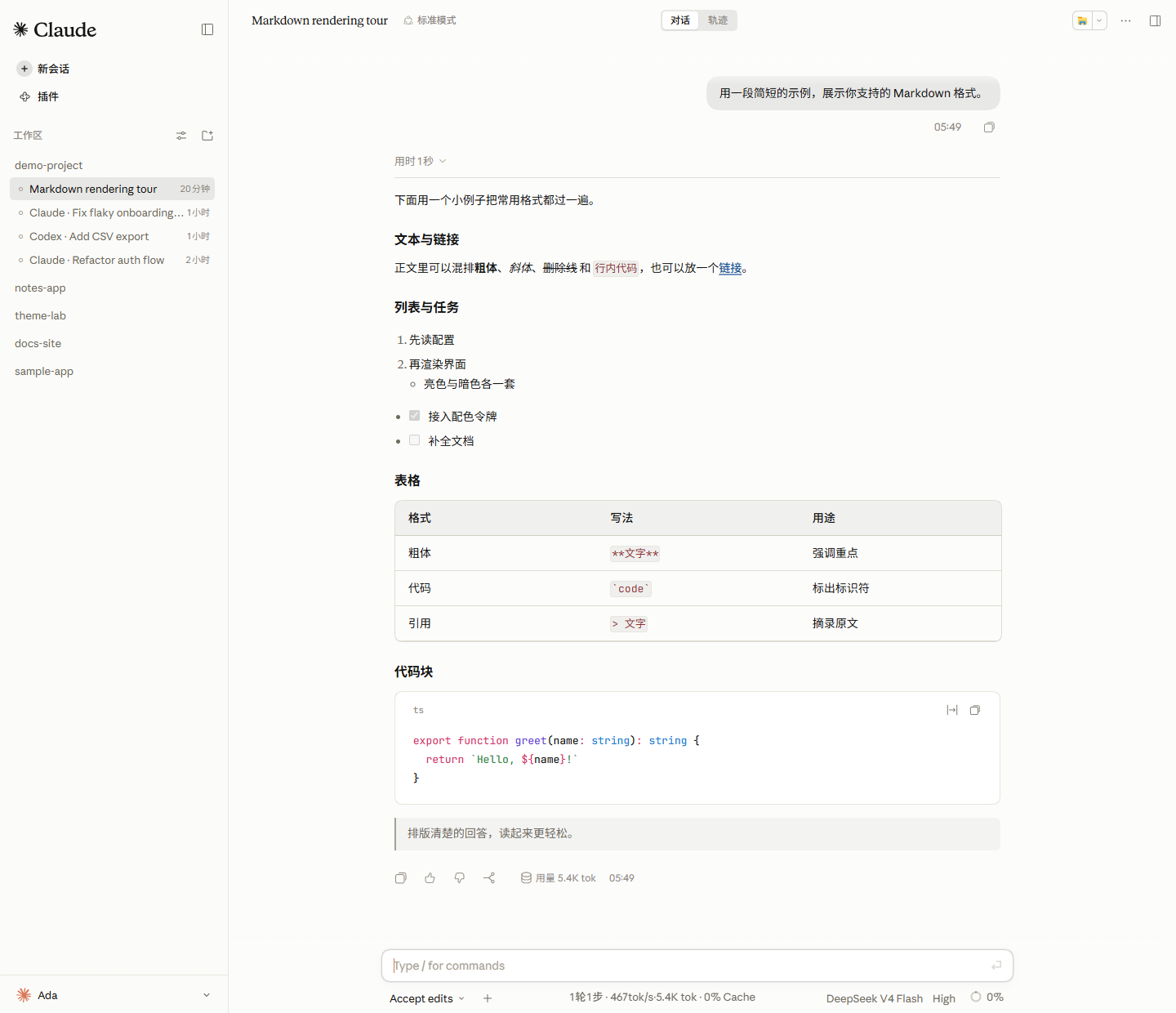Image resolution: width=1176 pixels, height=1013 pixels.
Task: Click the **文字** table cell
Action: point(635,554)
